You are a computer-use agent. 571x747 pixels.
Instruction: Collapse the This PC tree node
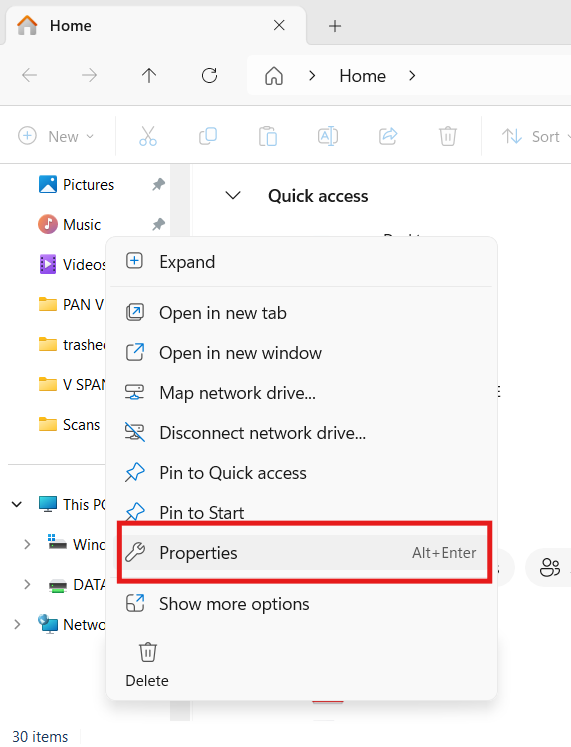[x=17, y=505]
